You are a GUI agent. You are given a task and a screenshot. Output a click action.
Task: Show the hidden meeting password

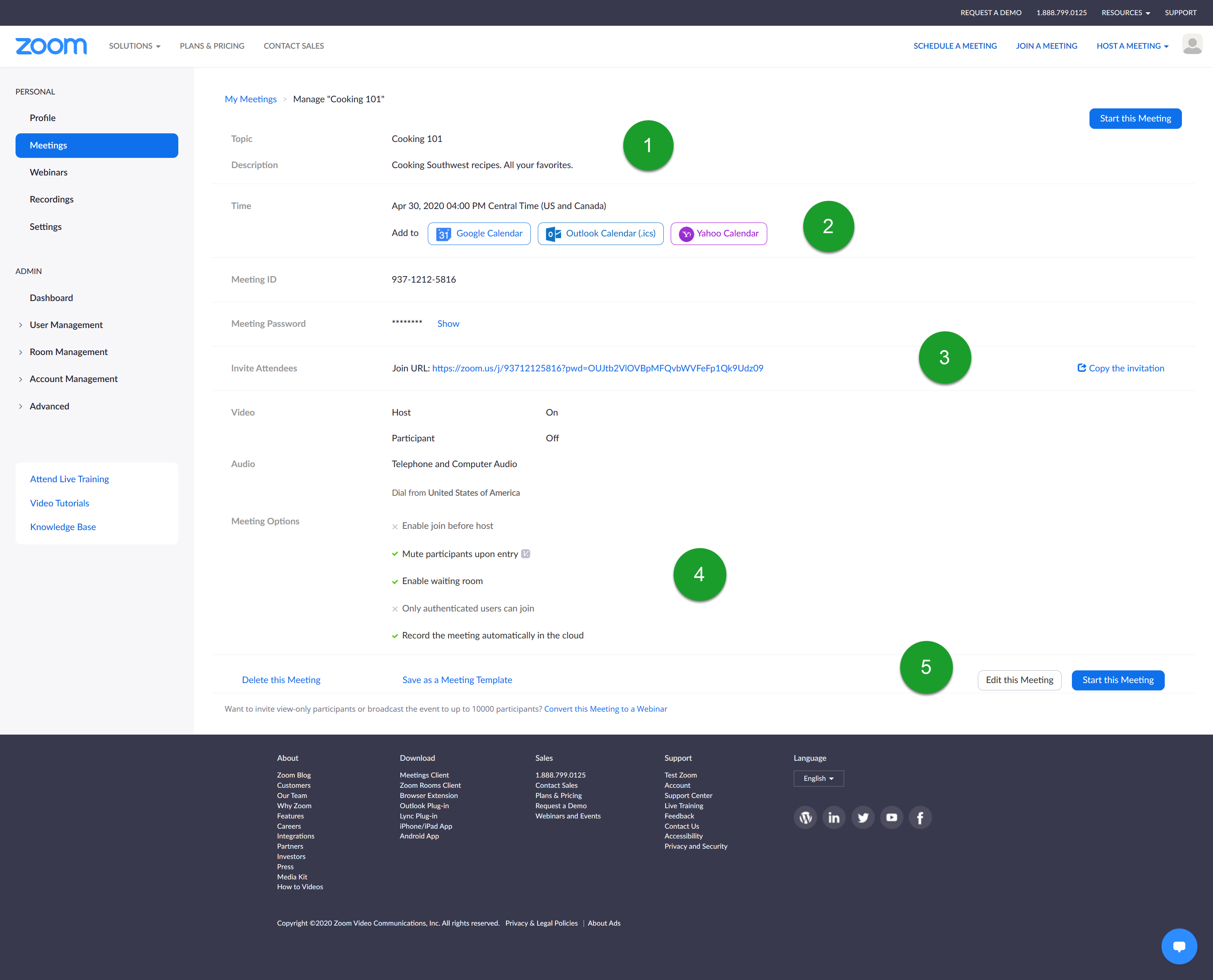click(448, 324)
